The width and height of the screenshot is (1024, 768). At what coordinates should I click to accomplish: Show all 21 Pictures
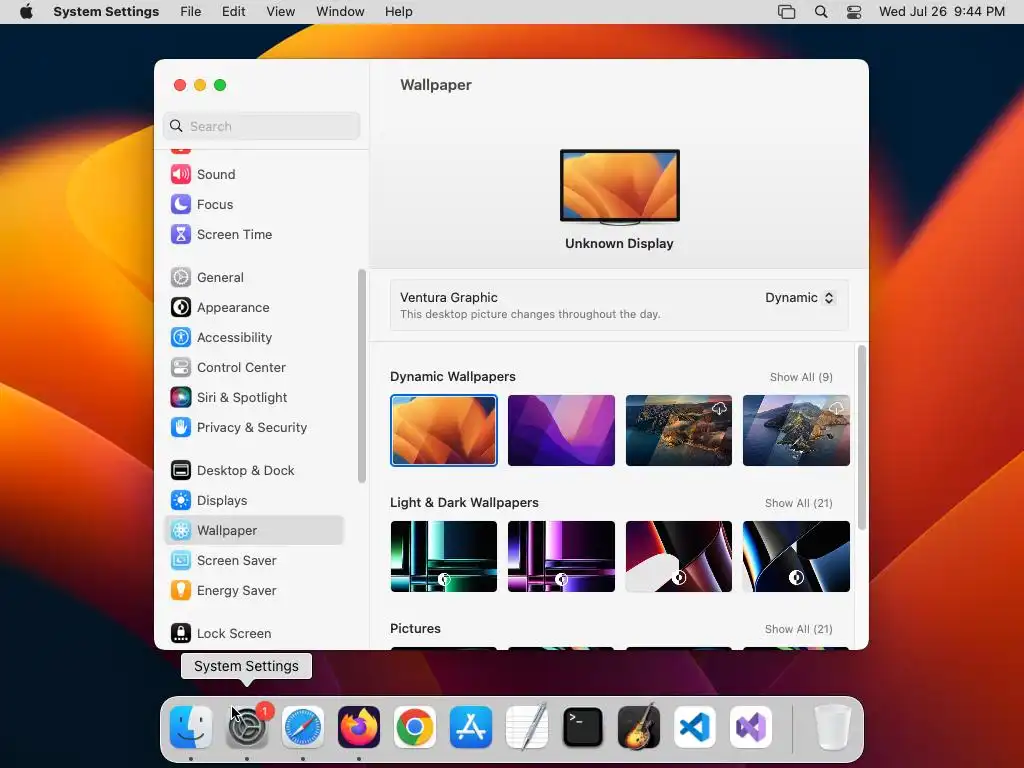point(798,629)
